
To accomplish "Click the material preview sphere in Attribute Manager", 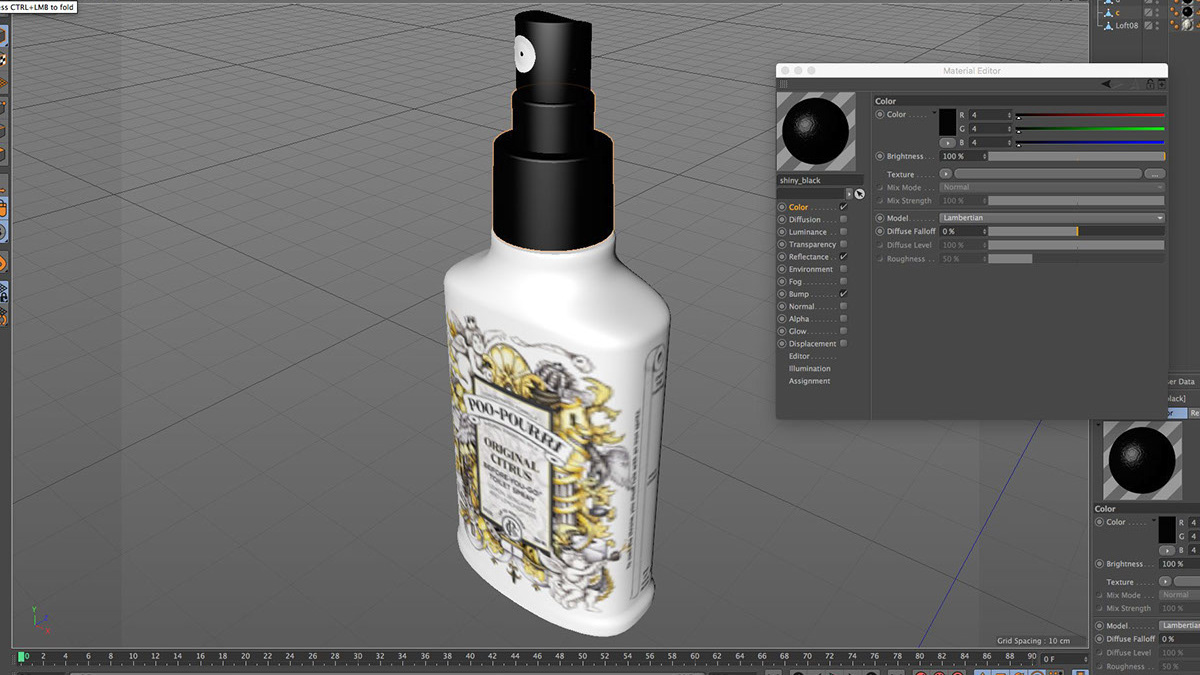I will (x=1141, y=459).
